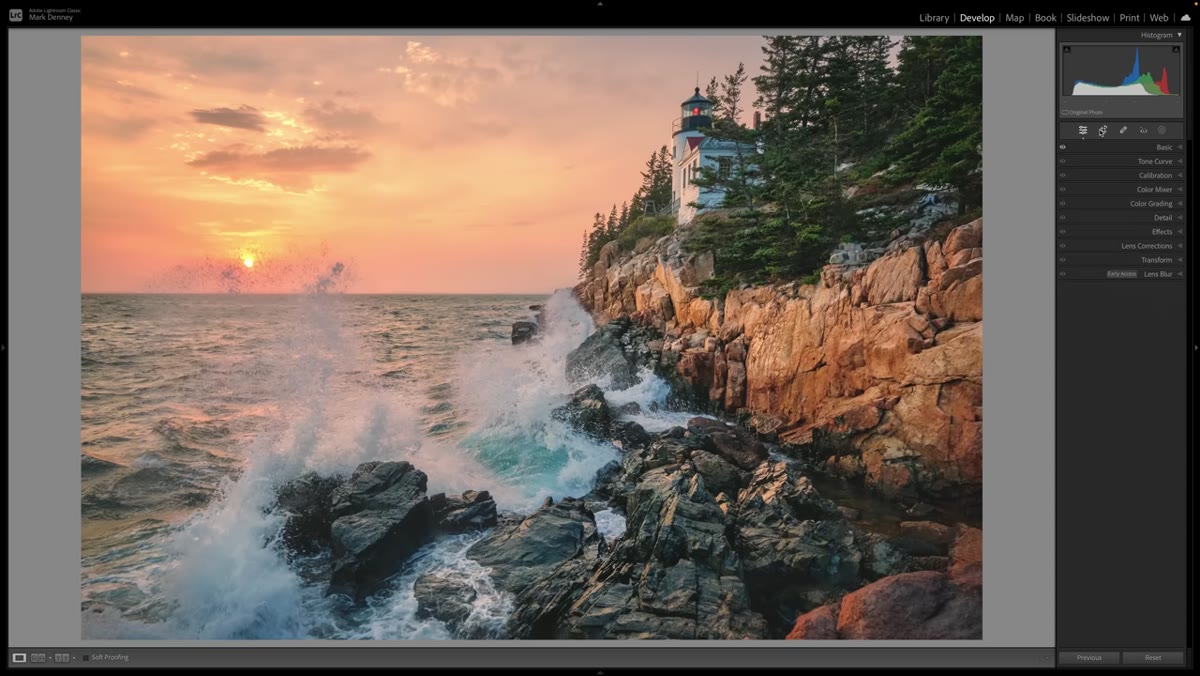Screen dimensions: 1200x676
Task: Open the Reference view button
Action: 38,658
